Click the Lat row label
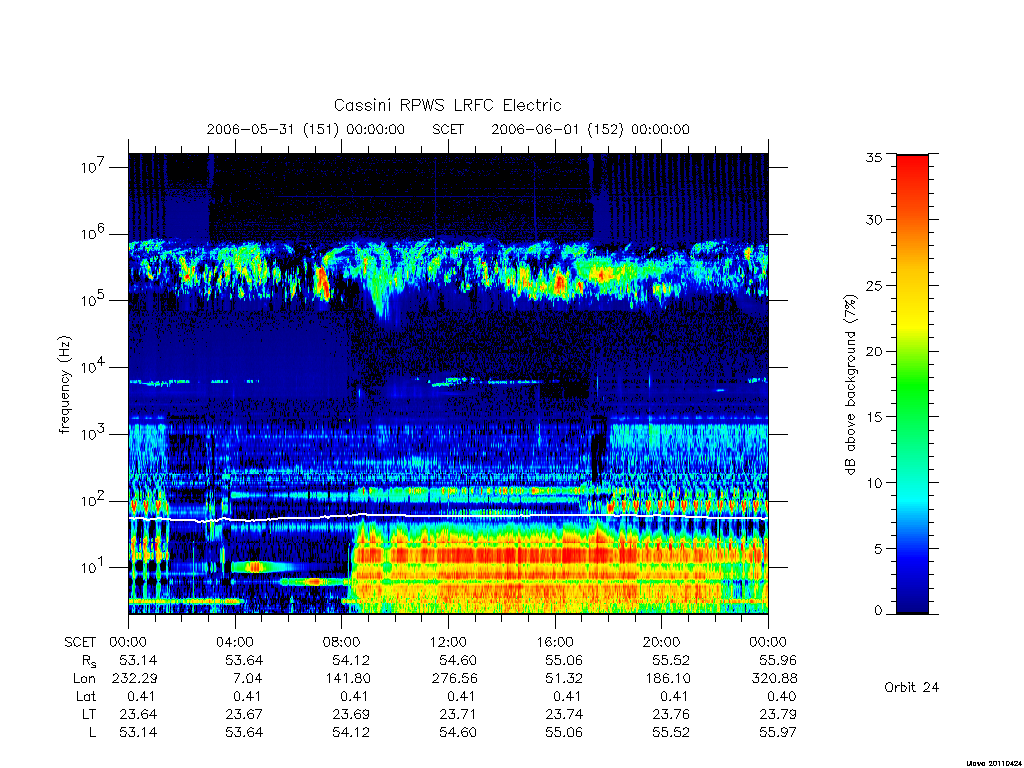This screenshot has width=1024, height=768. [x=86, y=696]
